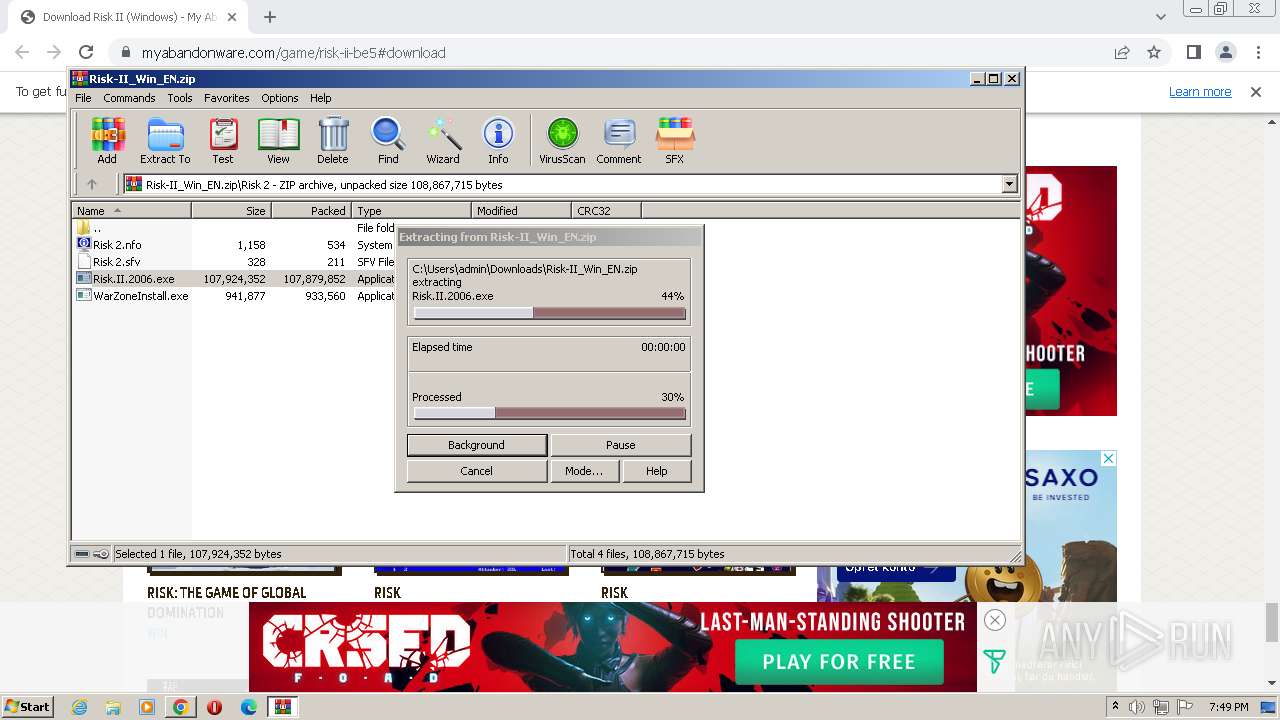
Task: Sort files by Size column header
Action: coord(231,210)
